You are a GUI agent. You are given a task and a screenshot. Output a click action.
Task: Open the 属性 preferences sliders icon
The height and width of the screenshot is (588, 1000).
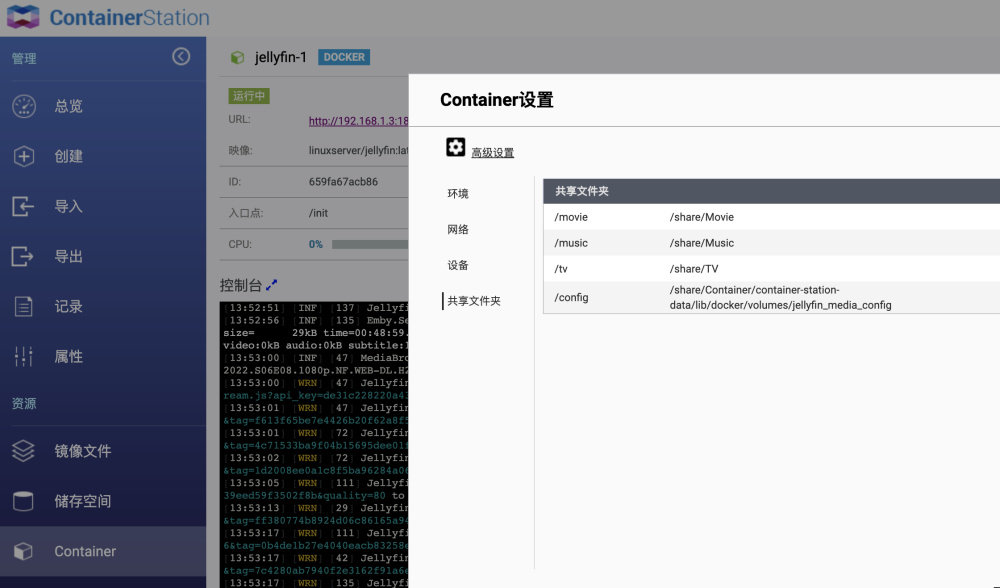click(24, 356)
